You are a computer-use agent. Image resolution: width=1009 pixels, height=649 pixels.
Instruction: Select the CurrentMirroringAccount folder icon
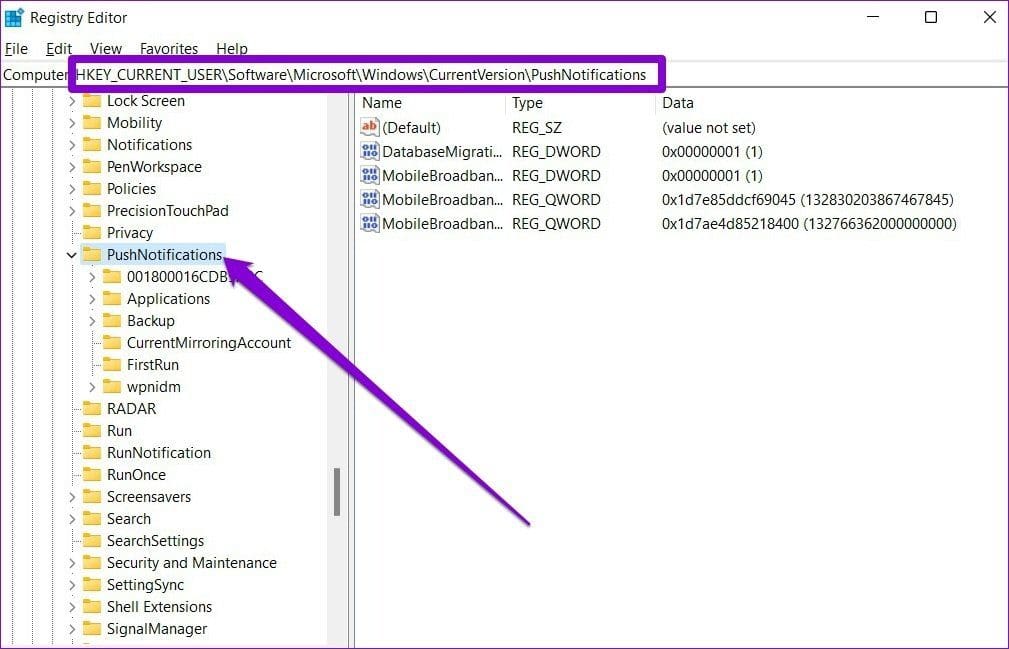pos(112,343)
